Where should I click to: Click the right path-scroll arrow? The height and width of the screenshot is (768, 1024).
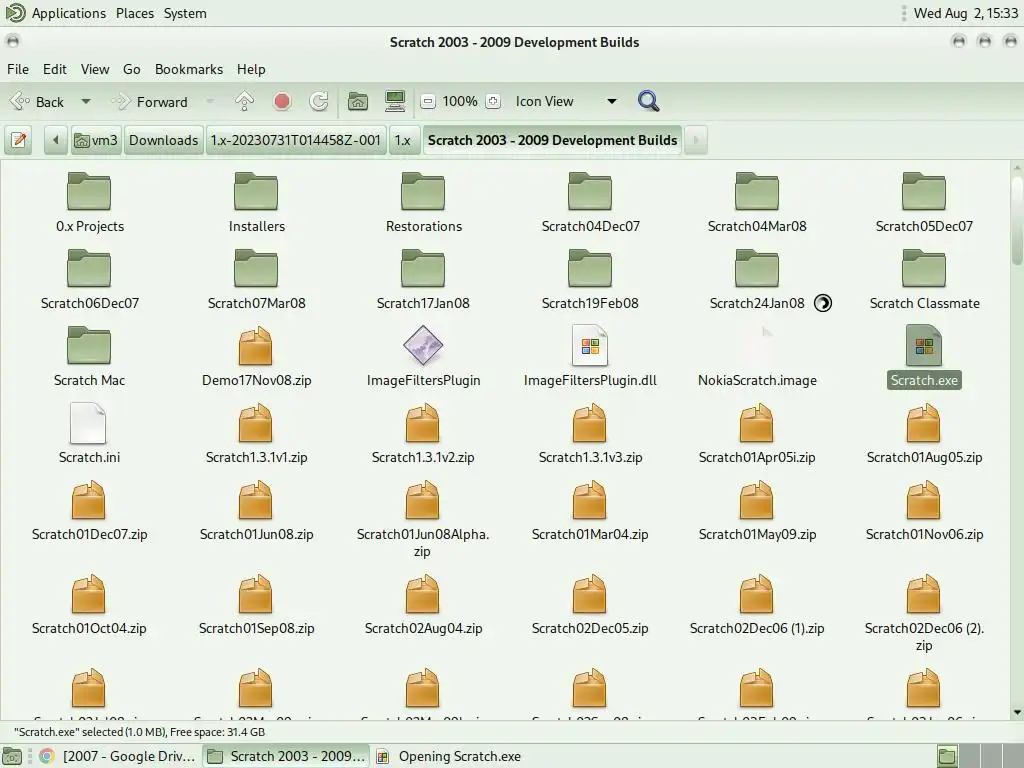click(696, 140)
